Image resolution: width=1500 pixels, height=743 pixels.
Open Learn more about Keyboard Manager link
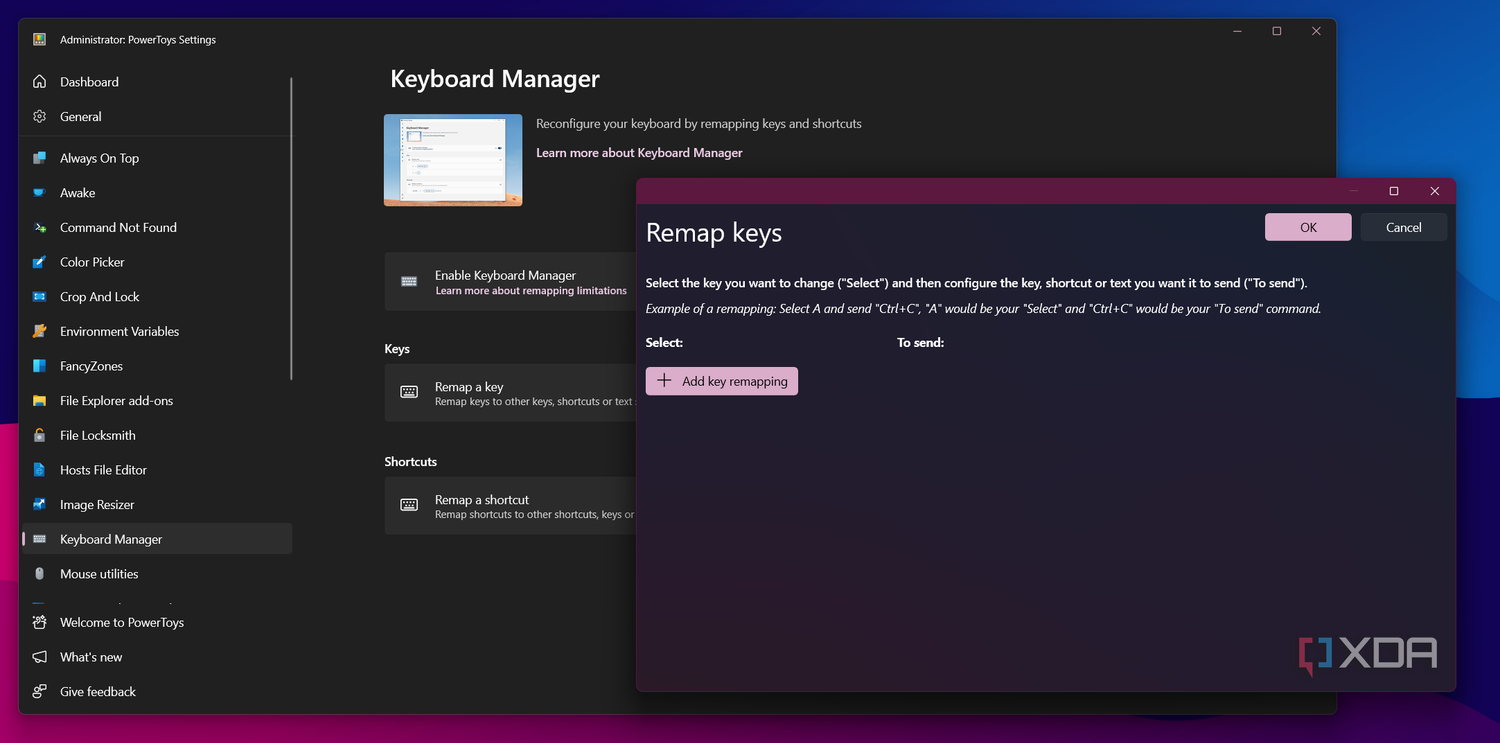point(639,153)
